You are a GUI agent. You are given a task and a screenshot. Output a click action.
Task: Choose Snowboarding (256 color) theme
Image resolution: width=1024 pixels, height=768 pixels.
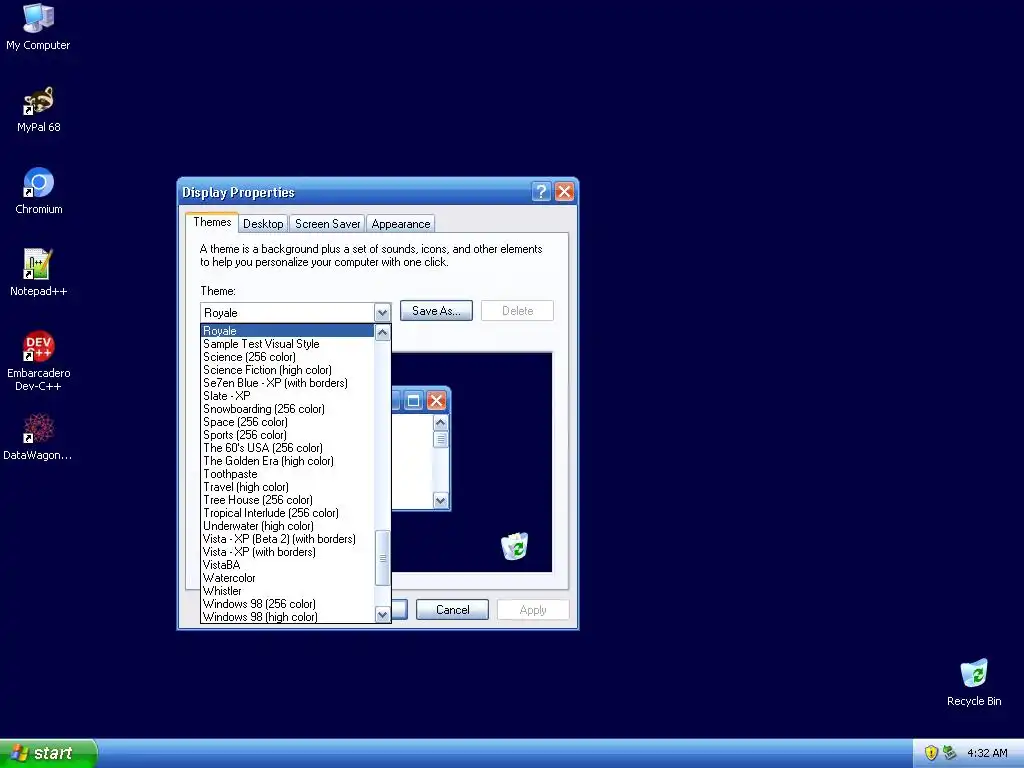point(287,409)
